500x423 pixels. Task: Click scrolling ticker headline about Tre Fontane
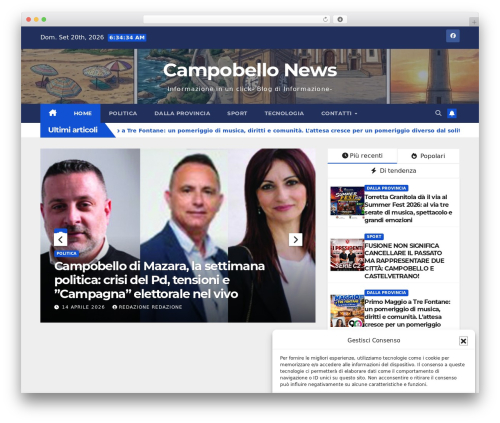288,130
